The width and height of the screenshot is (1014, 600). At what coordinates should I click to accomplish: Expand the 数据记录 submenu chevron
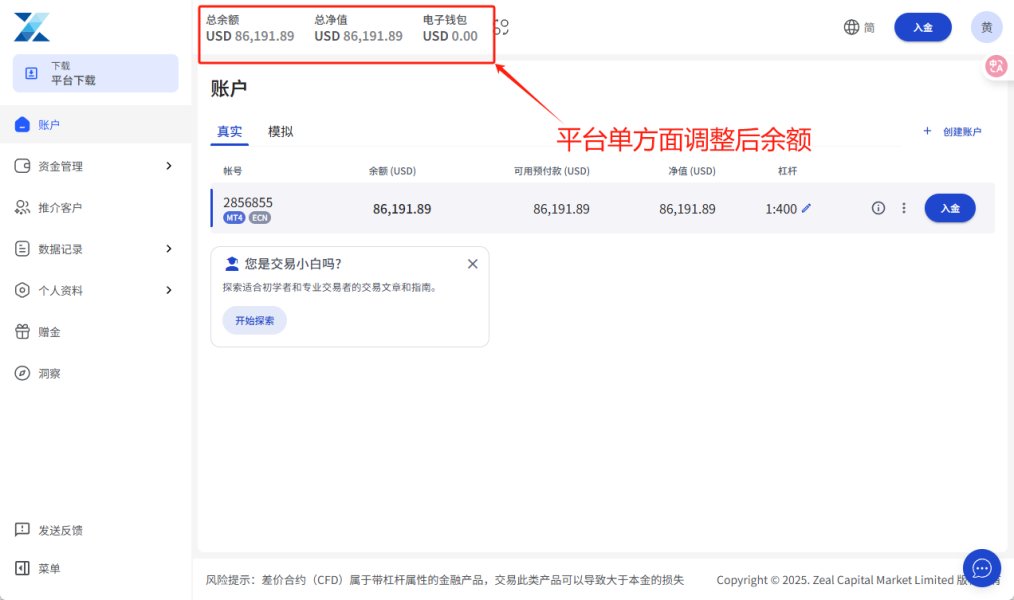tap(169, 249)
